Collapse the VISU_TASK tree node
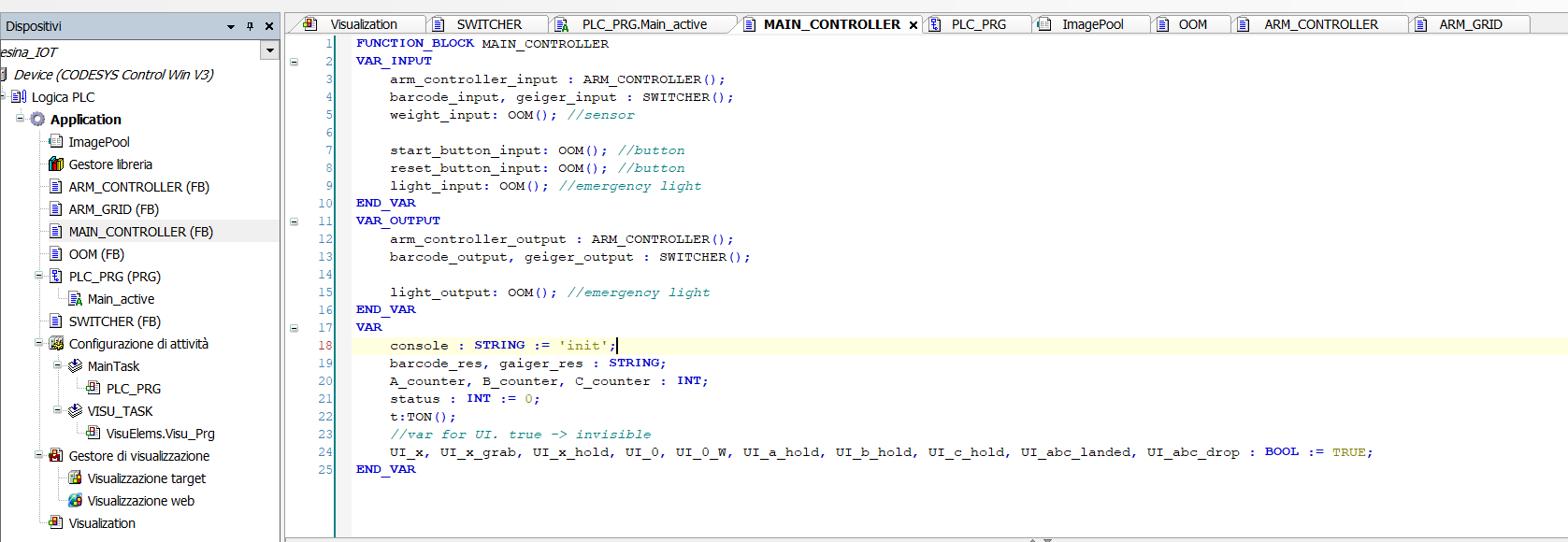Screen dimensions: 1568x542 coord(57,409)
